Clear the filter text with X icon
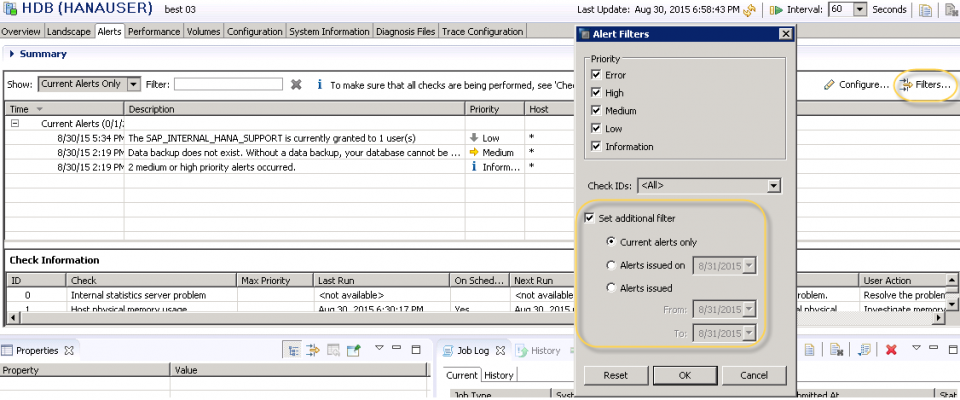The height and width of the screenshot is (400, 960). (x=296, y=85)
